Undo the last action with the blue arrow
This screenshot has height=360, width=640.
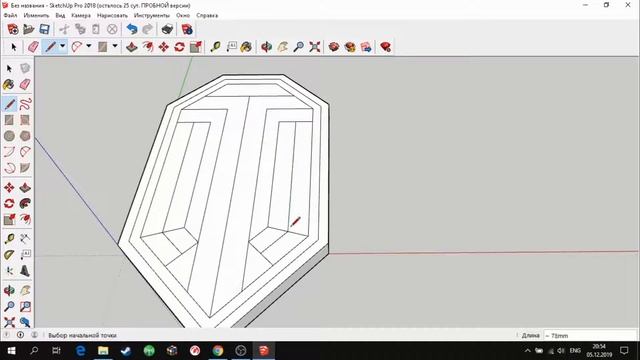[x=131, y=29]
